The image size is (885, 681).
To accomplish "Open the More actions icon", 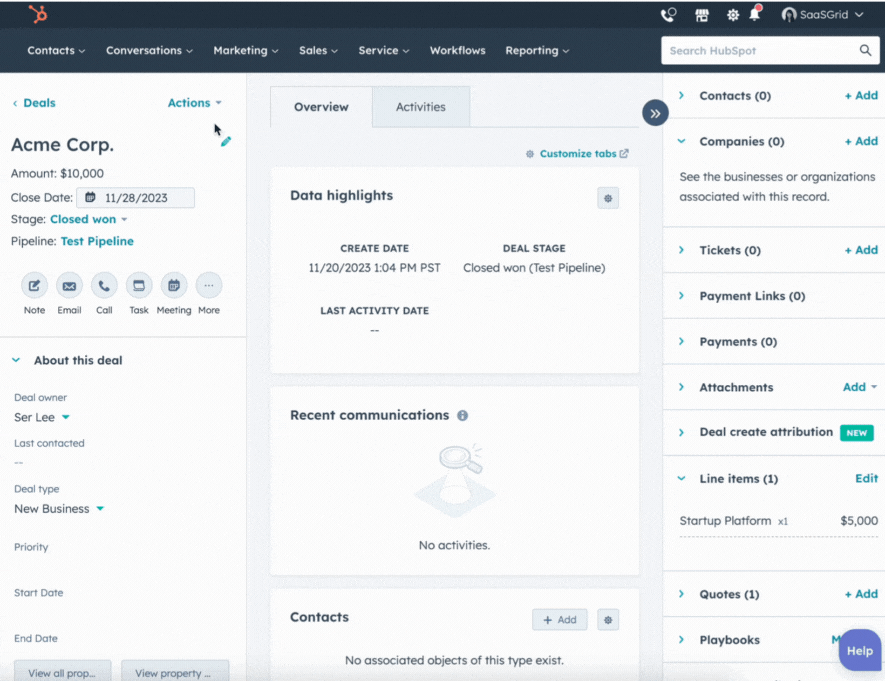I will (208, 285).
